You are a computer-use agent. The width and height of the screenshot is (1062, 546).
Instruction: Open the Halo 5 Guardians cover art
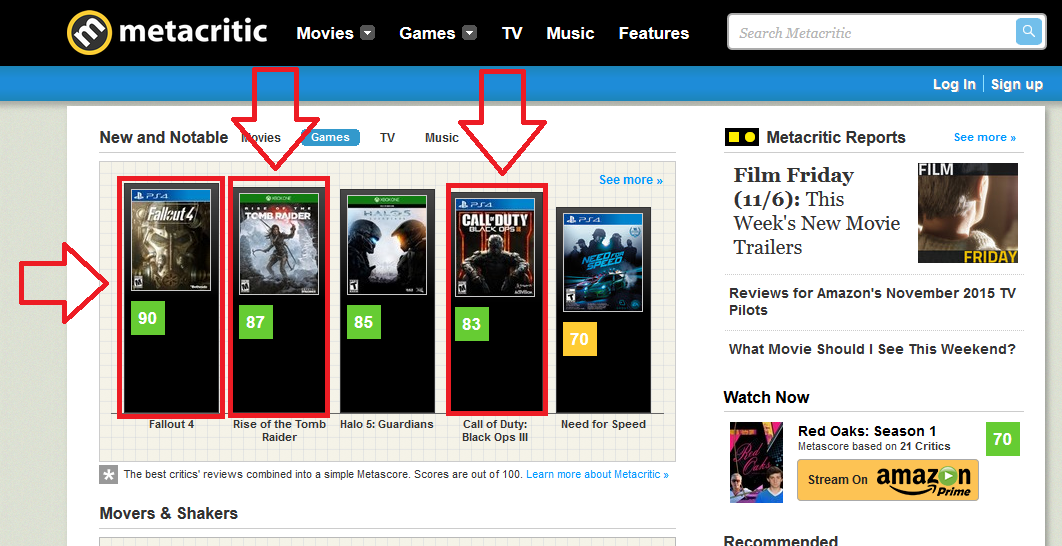[387, 245]
